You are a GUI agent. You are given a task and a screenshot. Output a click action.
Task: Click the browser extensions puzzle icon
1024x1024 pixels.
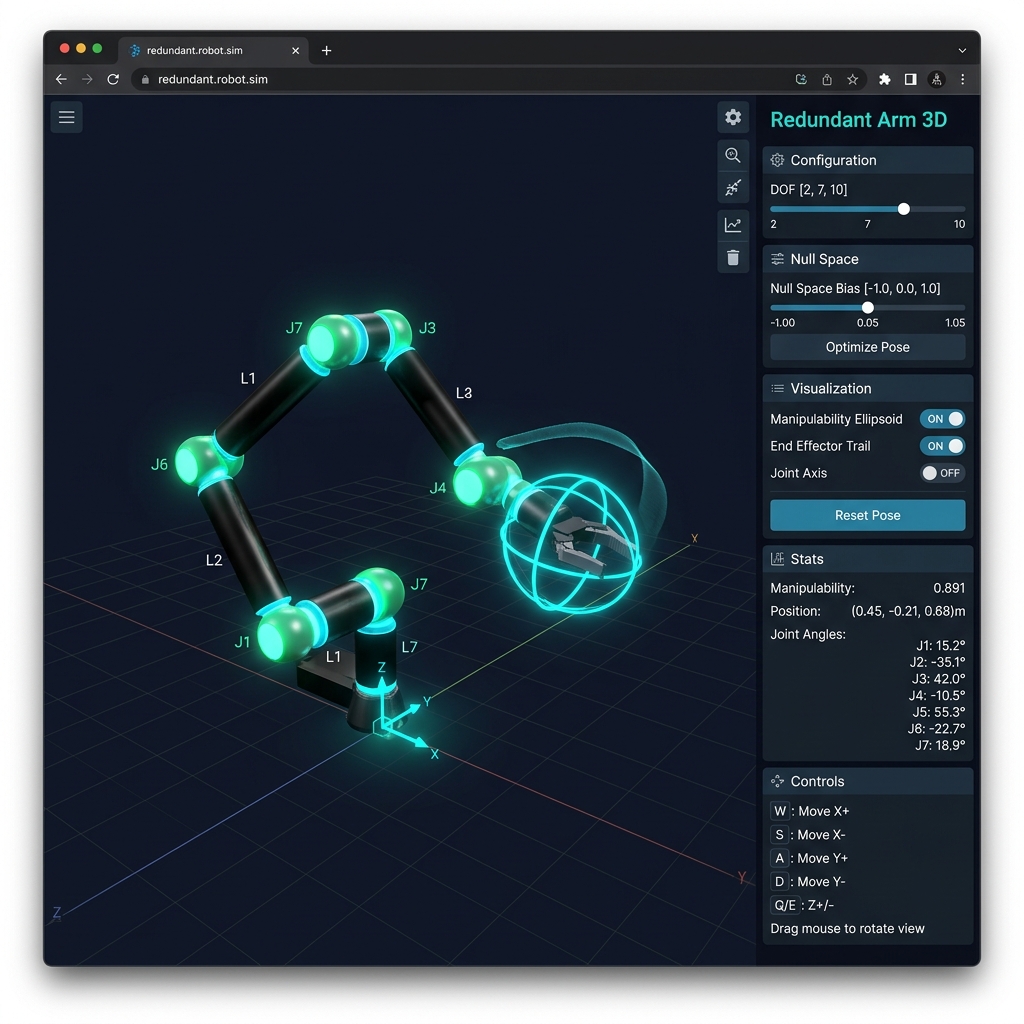(884, 79)
